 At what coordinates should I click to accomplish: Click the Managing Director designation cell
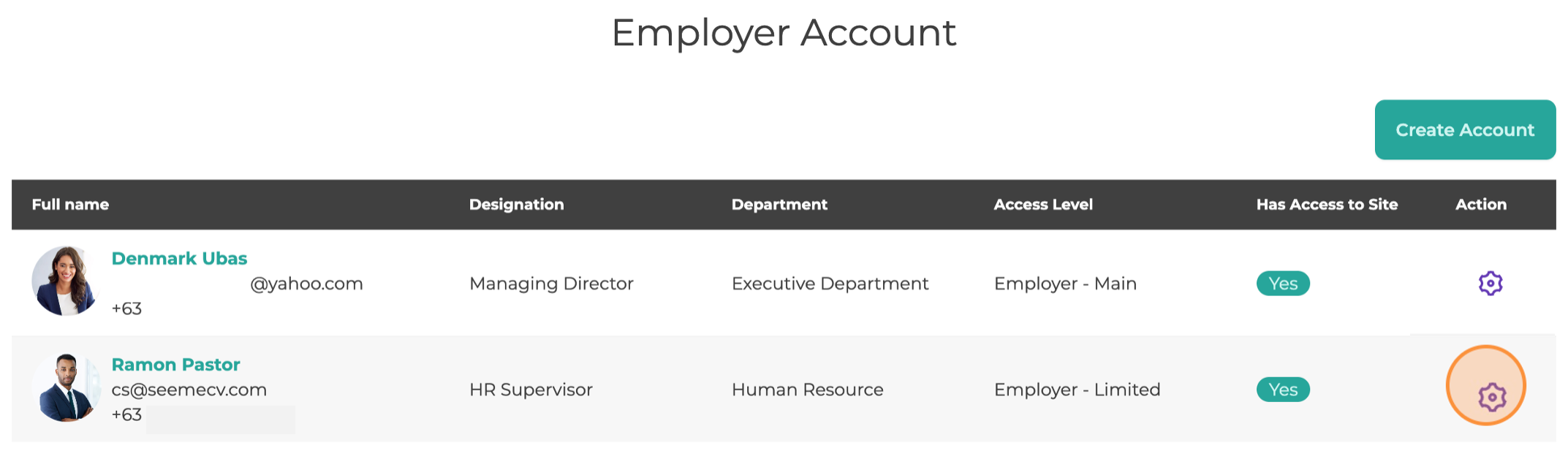click(x=551, y=284)
